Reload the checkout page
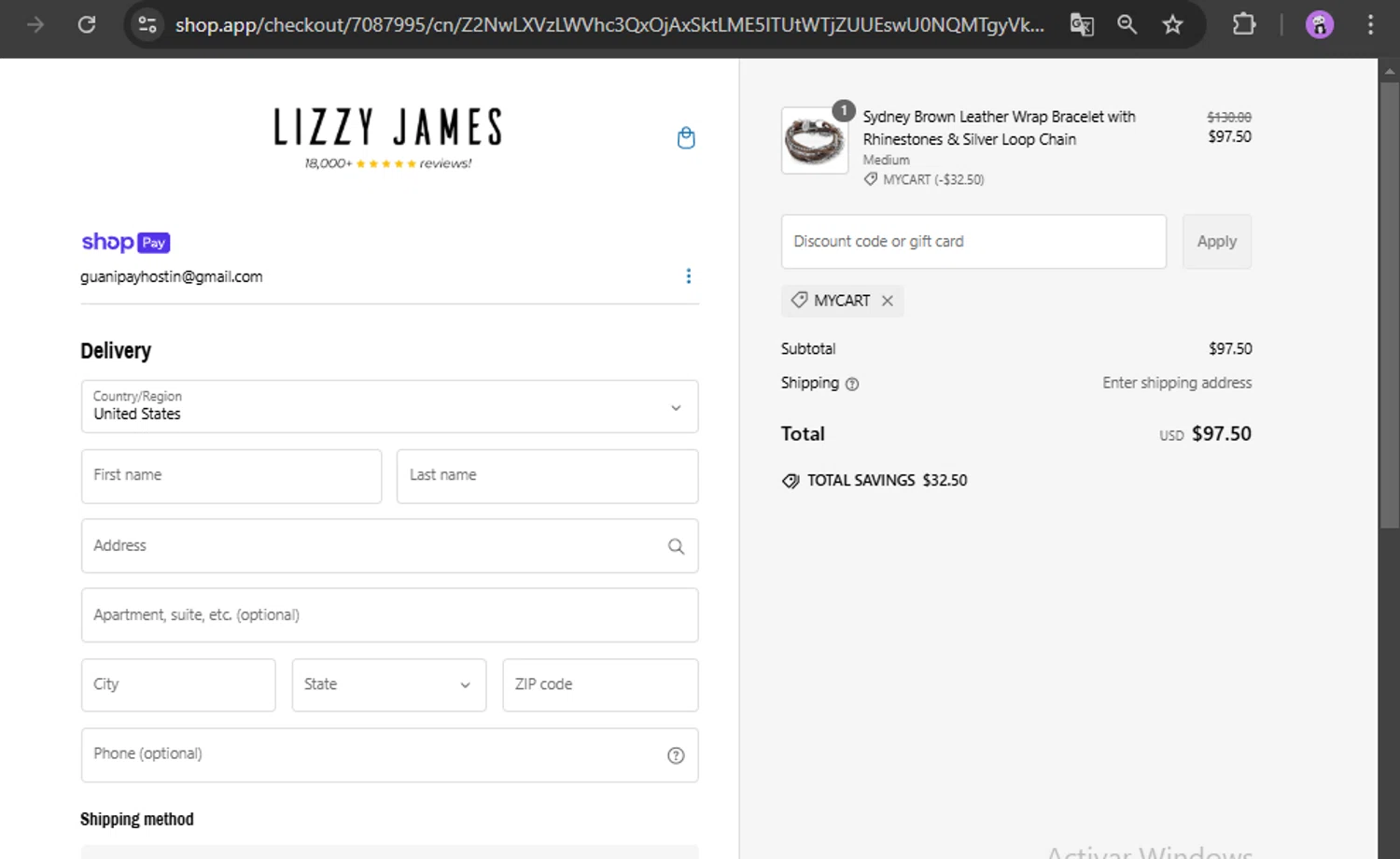Image resolution: width=1400 pixels, height=859 pixels. point(87,24)
